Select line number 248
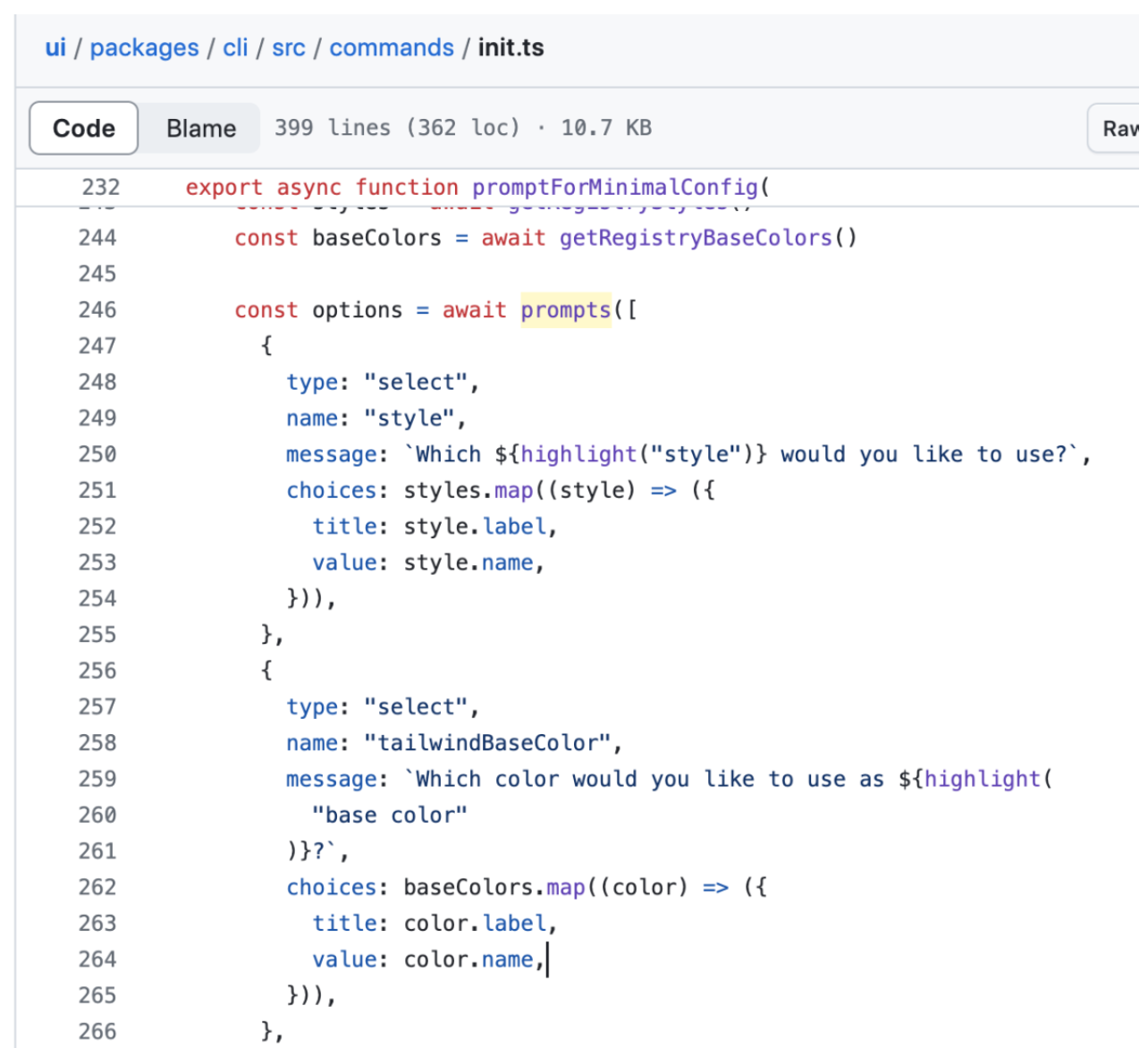1148x1048 pixels. pyautogui.click(x=97, y=382)
